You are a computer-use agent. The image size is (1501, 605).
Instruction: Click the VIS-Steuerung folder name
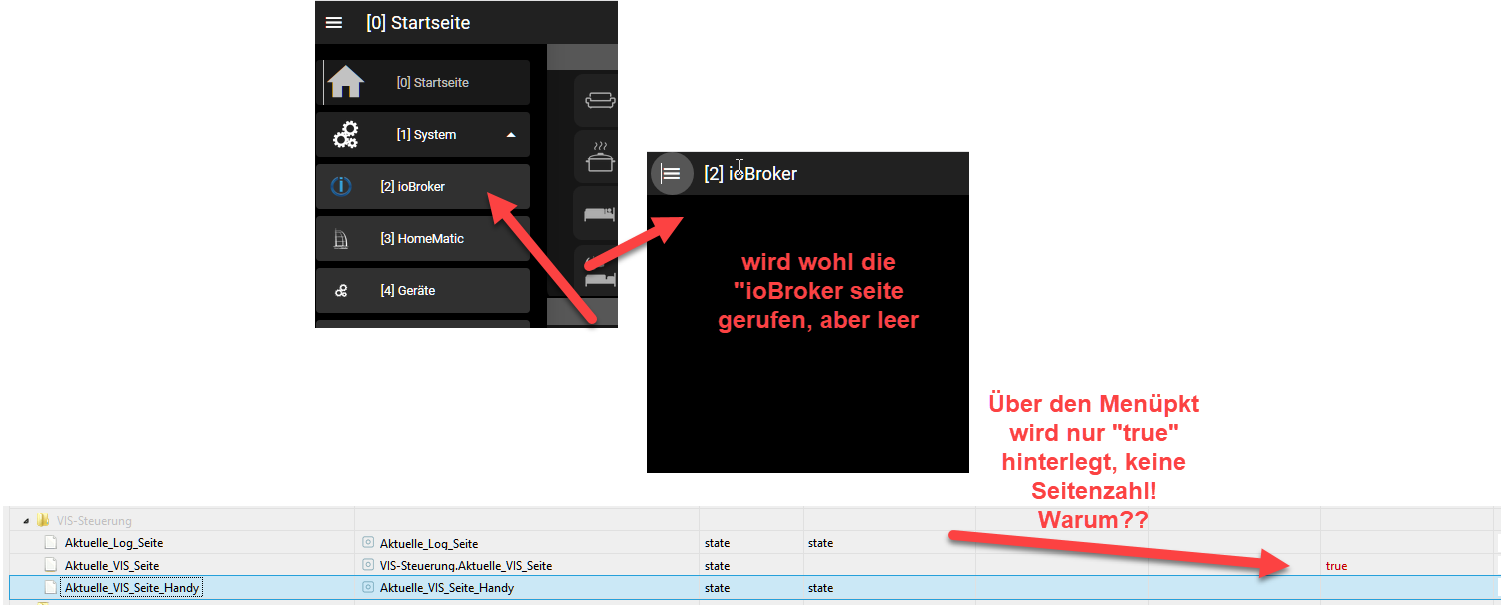click(x=94, y=521)
